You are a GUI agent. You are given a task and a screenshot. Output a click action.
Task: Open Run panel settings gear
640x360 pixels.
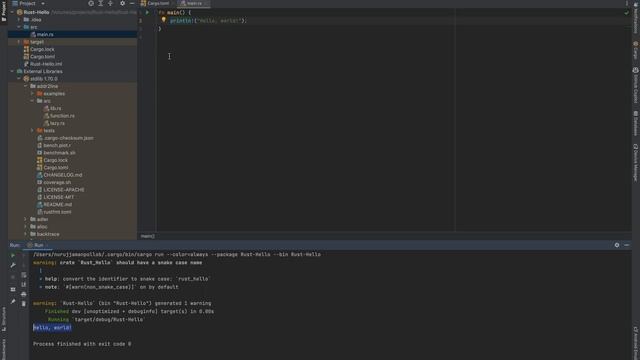pos(617,245)
